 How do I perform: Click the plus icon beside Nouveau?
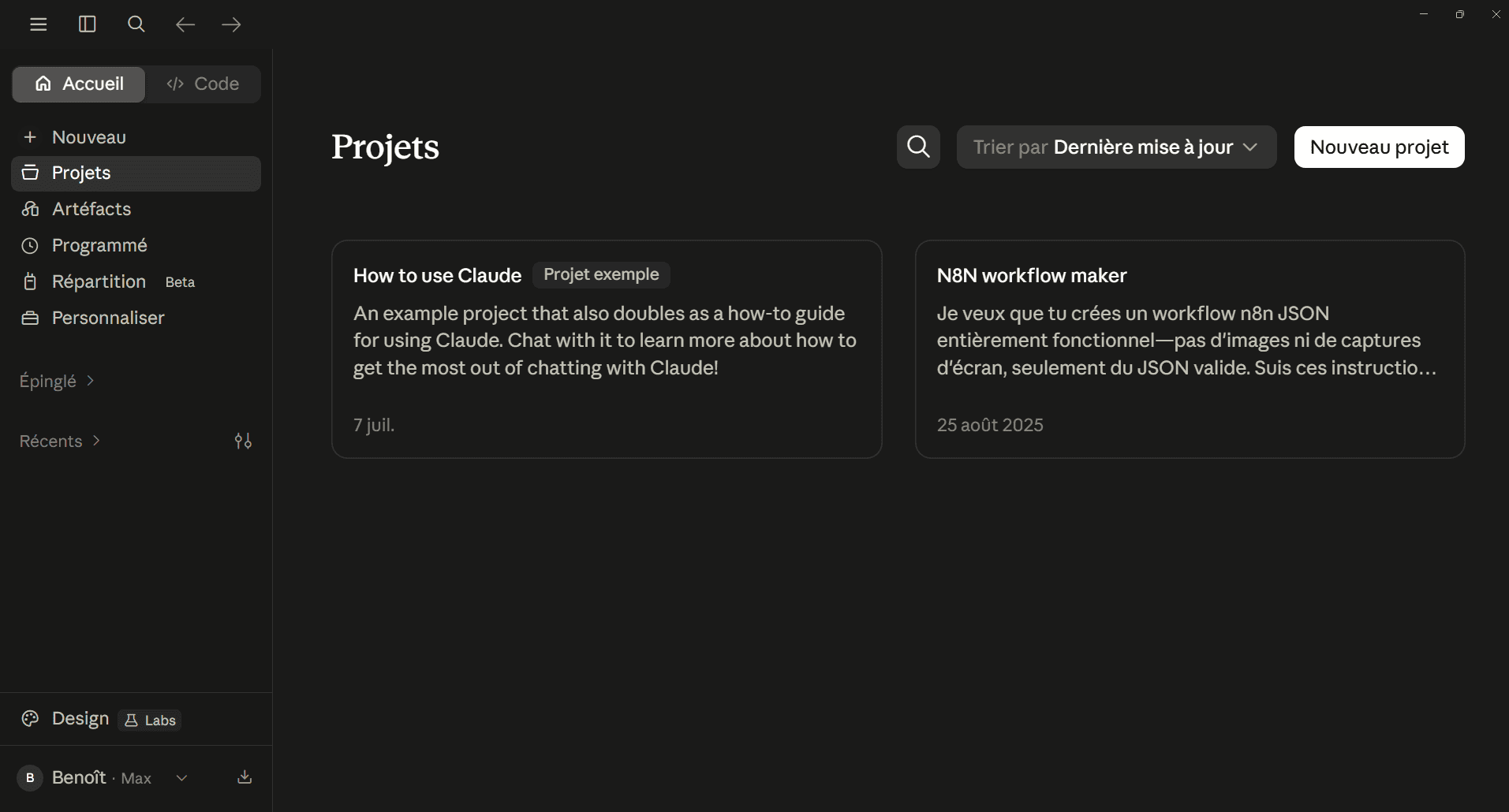point(30,137)
